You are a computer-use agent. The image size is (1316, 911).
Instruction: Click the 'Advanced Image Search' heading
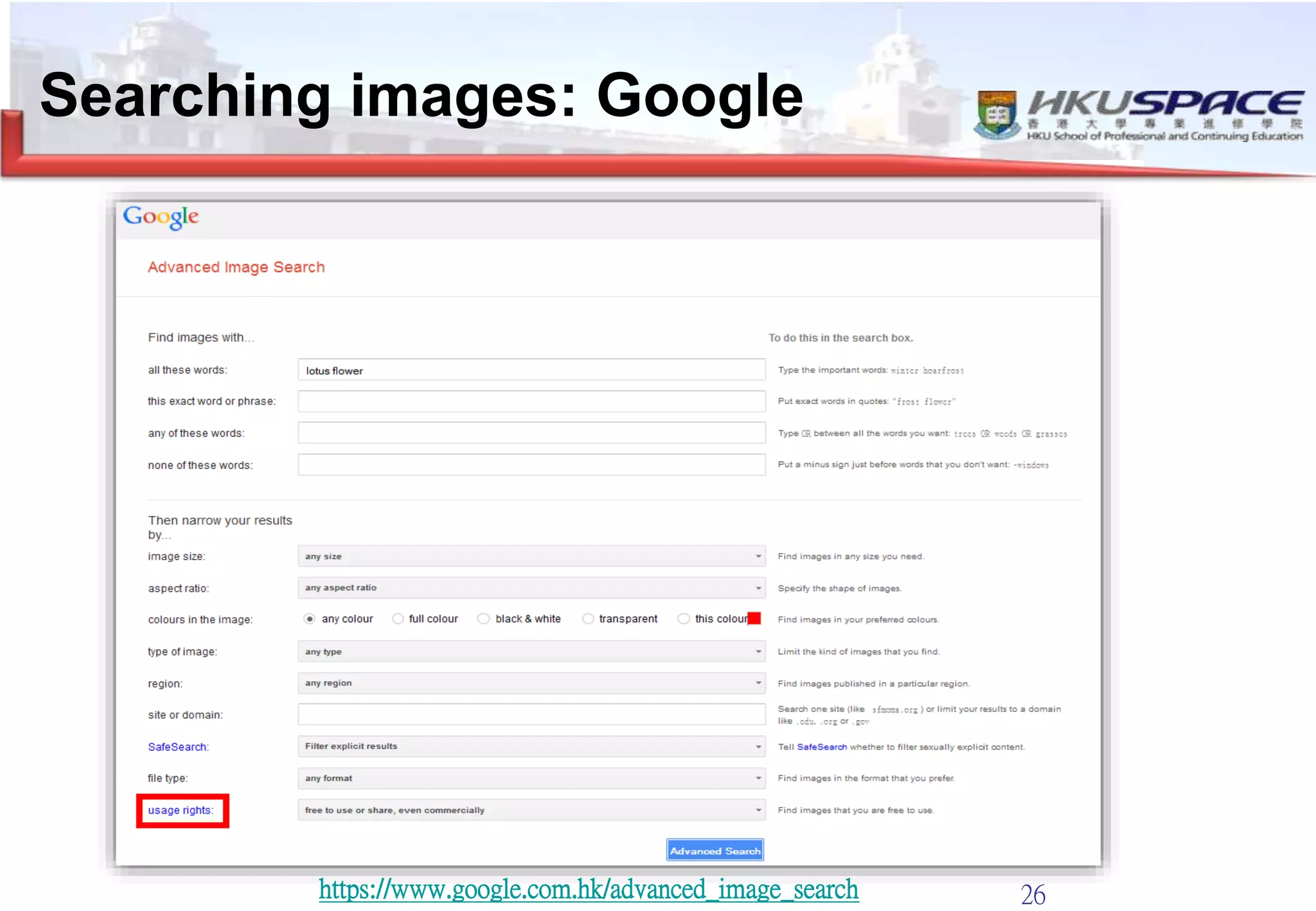tap(236, 267)
